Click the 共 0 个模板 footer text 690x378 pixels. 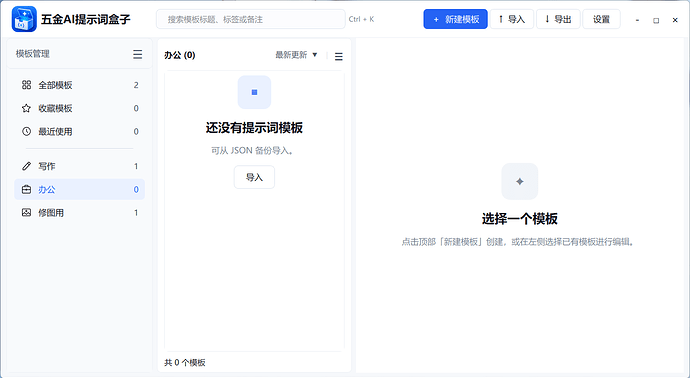pos(185,363)
